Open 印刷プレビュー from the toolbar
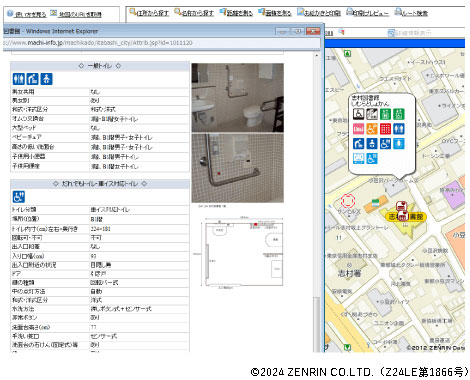Image resolution: width=470 pixels, height=380 pixels. click(367, 13)
